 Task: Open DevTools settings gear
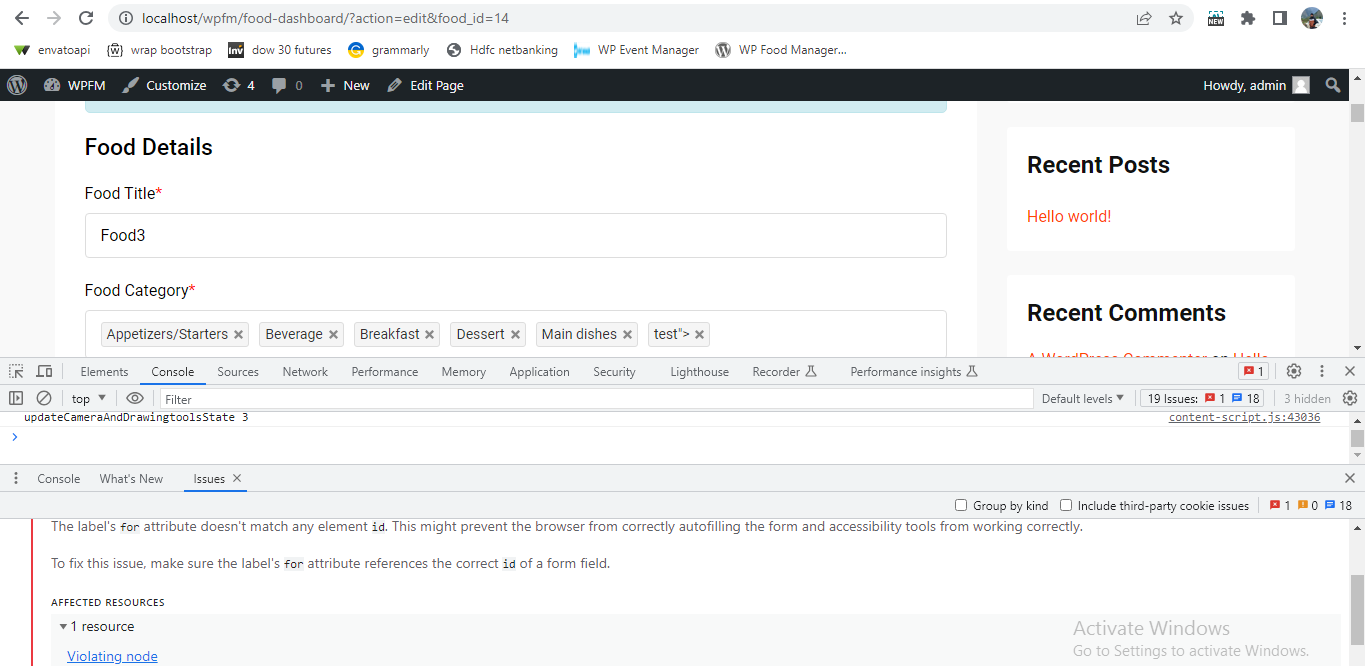pyautogui.click(x=1294, y=371)
